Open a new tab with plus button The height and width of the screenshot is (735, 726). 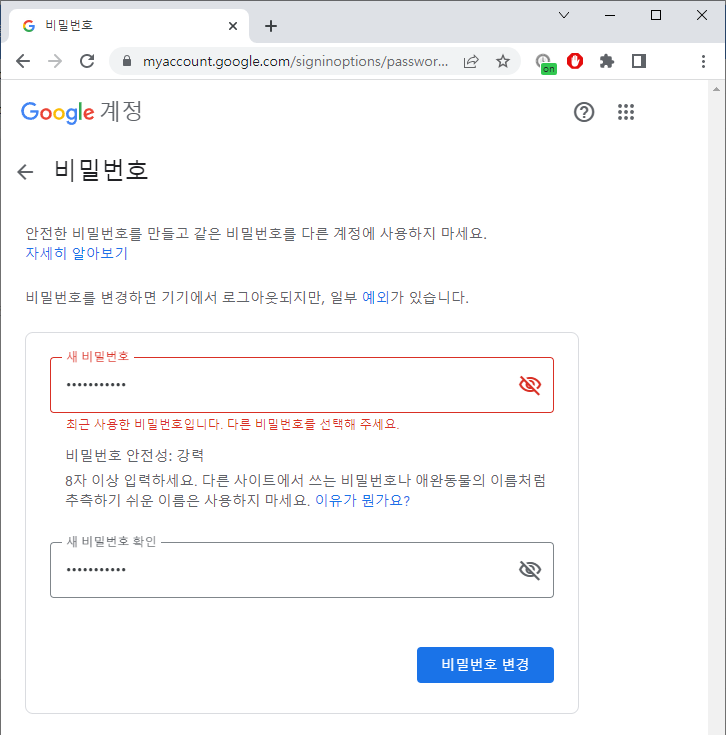coord(271,26)
